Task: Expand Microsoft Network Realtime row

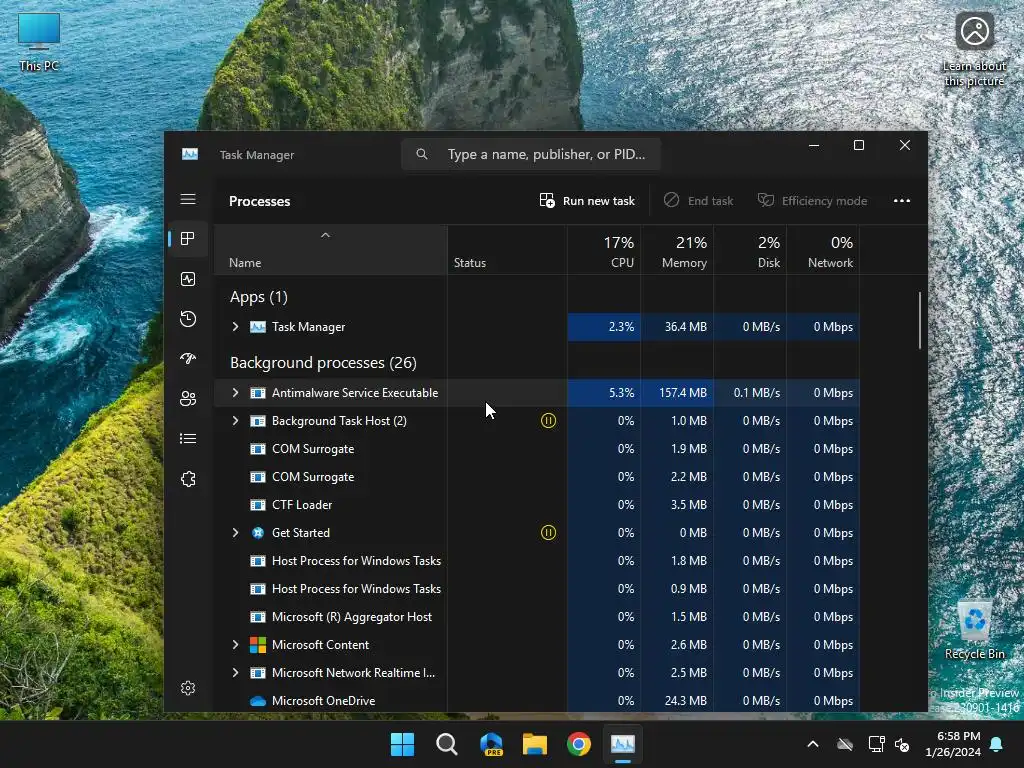Action: pyautogui.click(x=236, y=673)
